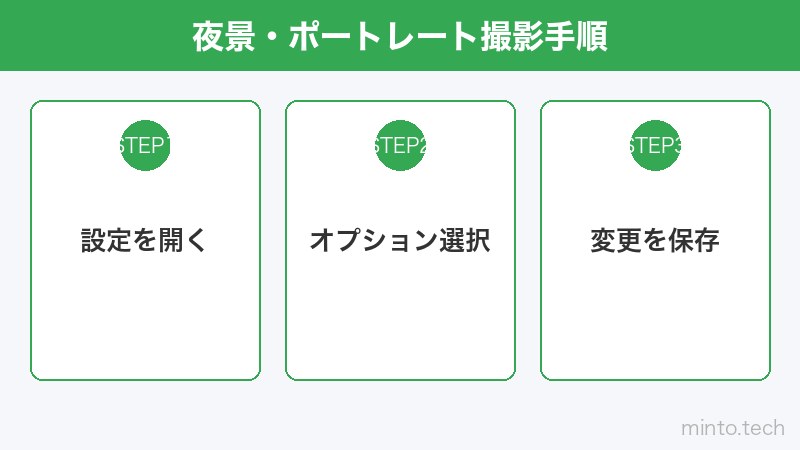The width and height of the screenshot is (800, 450).
Task: Click gray margin left of the first card
Action: 14,240
